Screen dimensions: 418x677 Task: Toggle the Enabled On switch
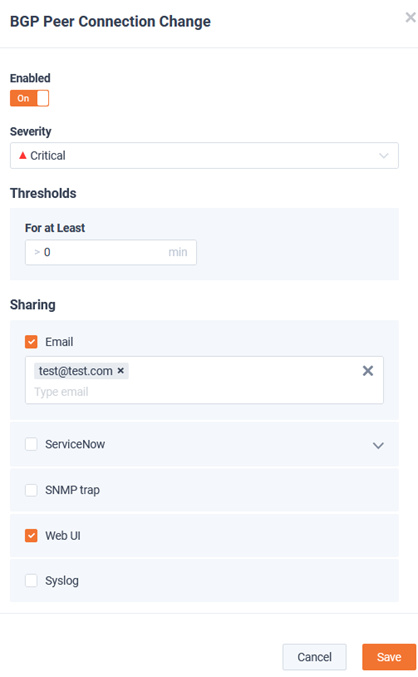29,98
